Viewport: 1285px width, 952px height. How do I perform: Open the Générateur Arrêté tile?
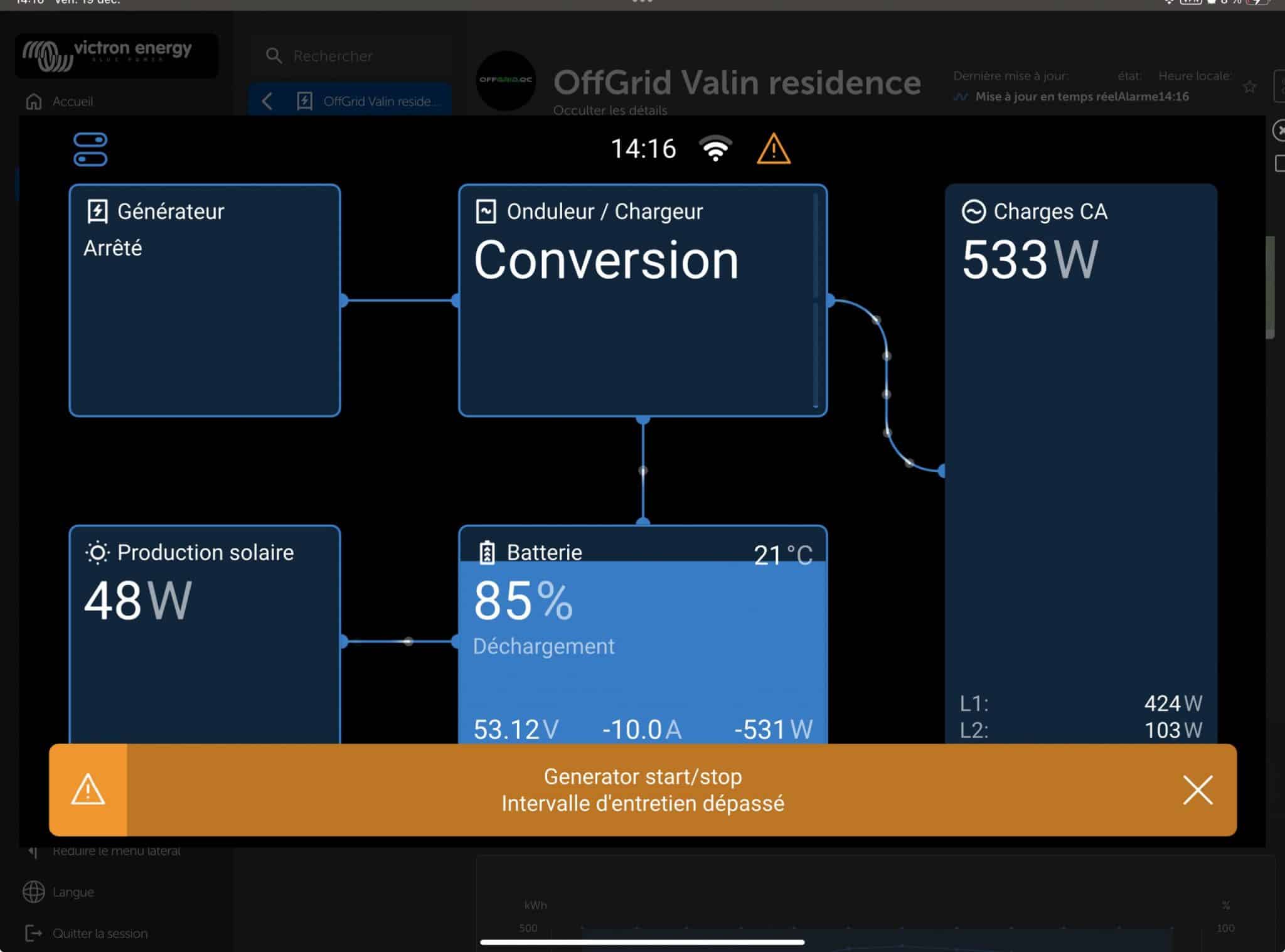click(205, 314)
